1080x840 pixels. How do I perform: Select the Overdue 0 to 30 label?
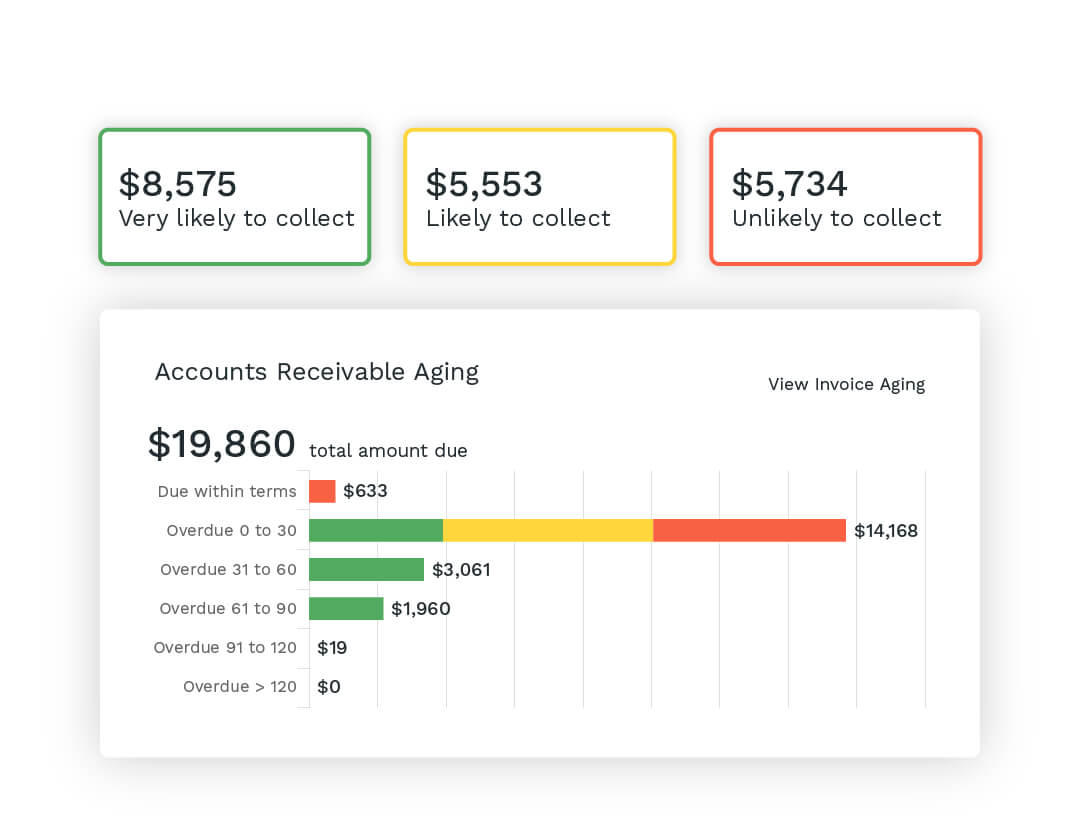232,530
